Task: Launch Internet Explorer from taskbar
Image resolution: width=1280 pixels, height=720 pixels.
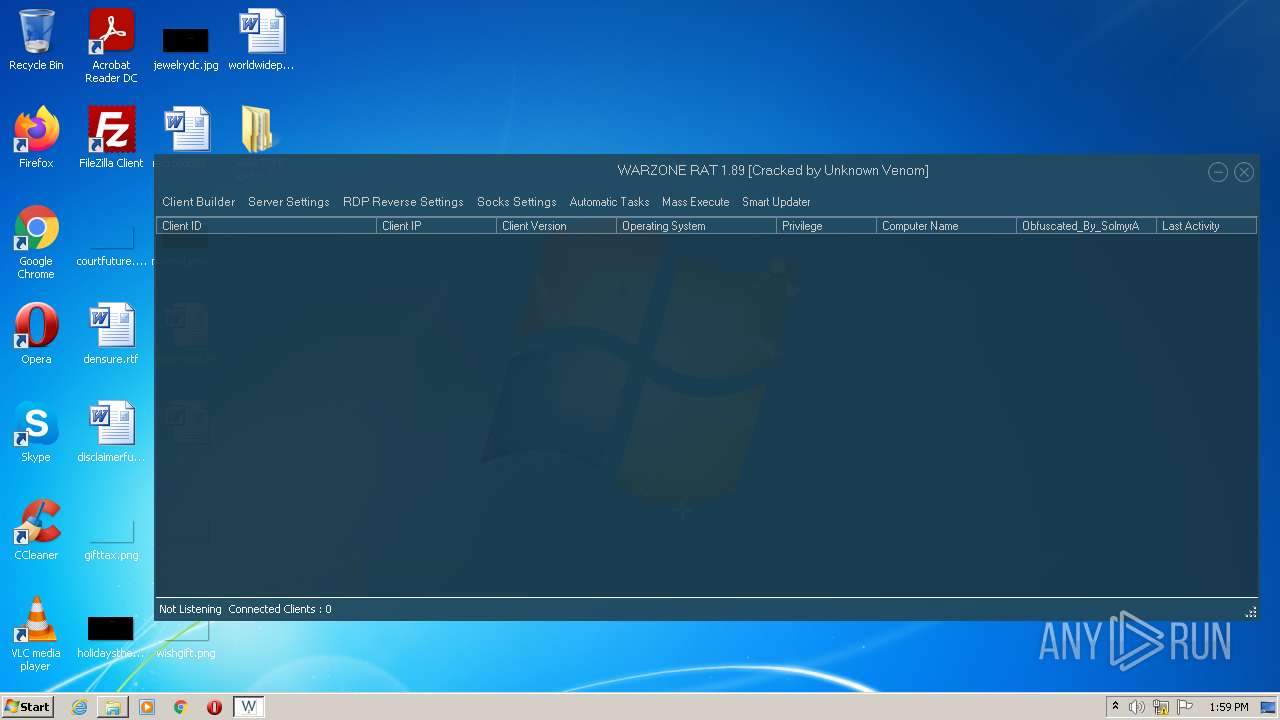Action: [x=79, y=707]
